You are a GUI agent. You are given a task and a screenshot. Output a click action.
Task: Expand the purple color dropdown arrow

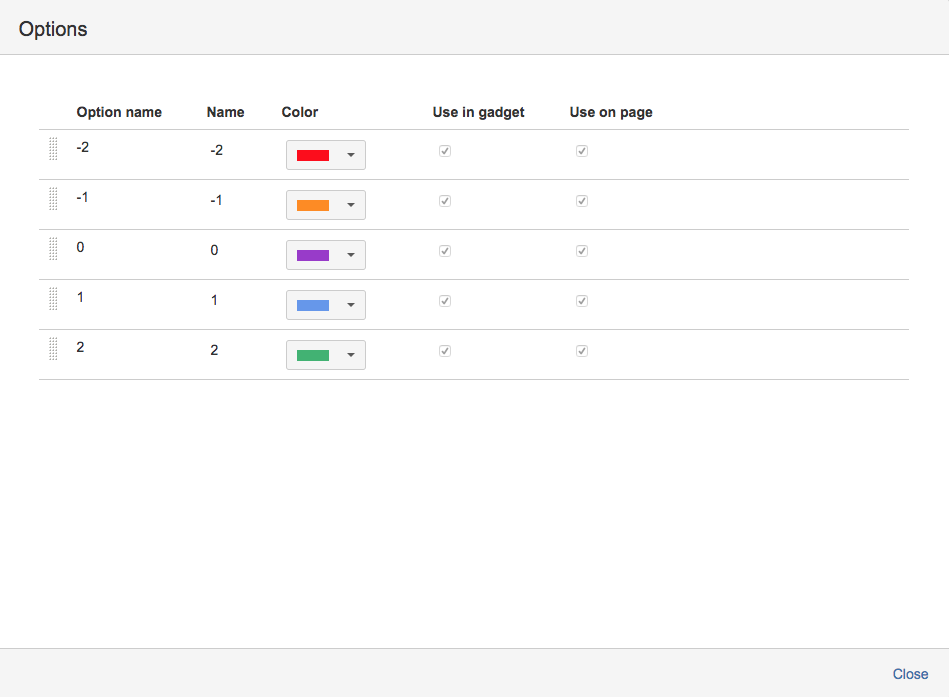pos(350,255)
